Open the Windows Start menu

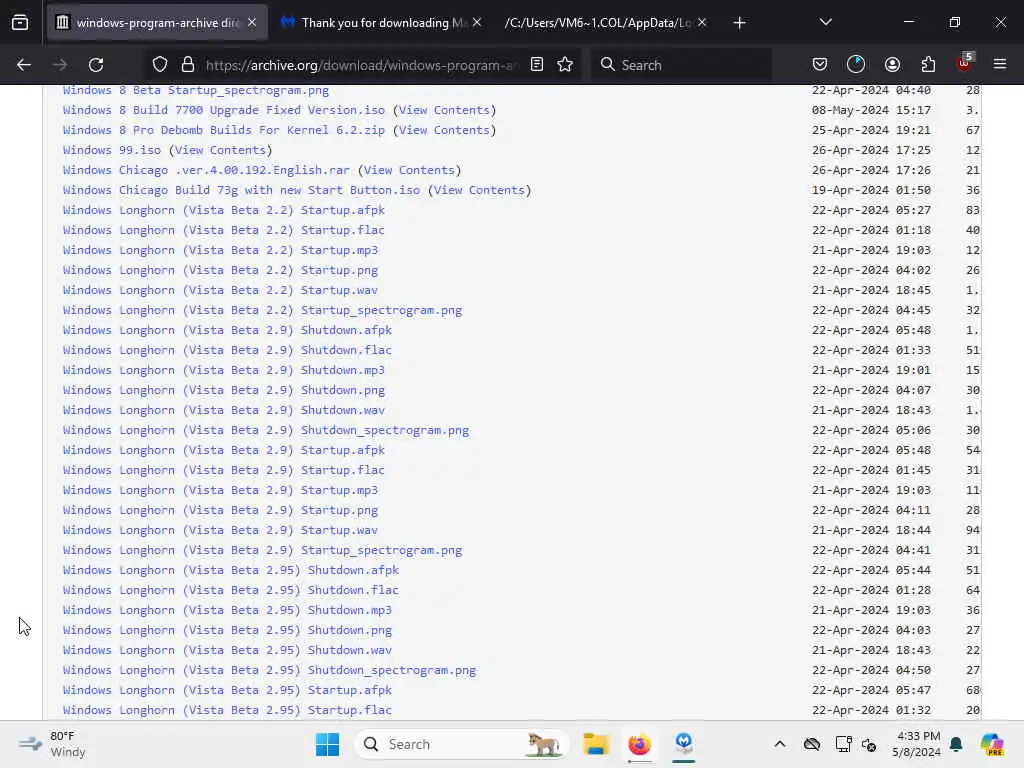[327, 744]
